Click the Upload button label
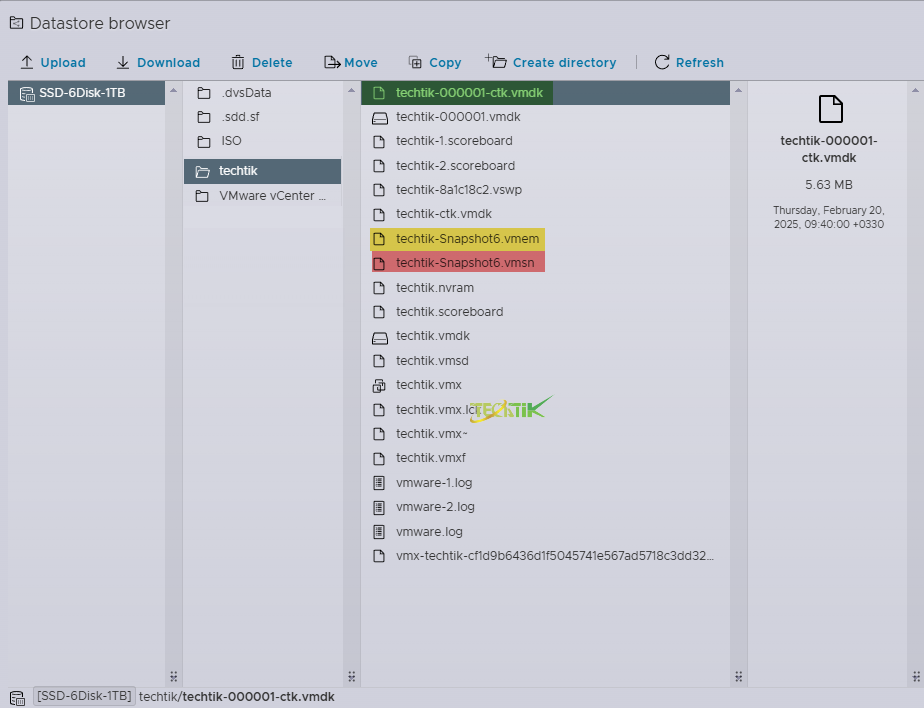Screen dimensions: 924x708 click(x=63, y=62)
